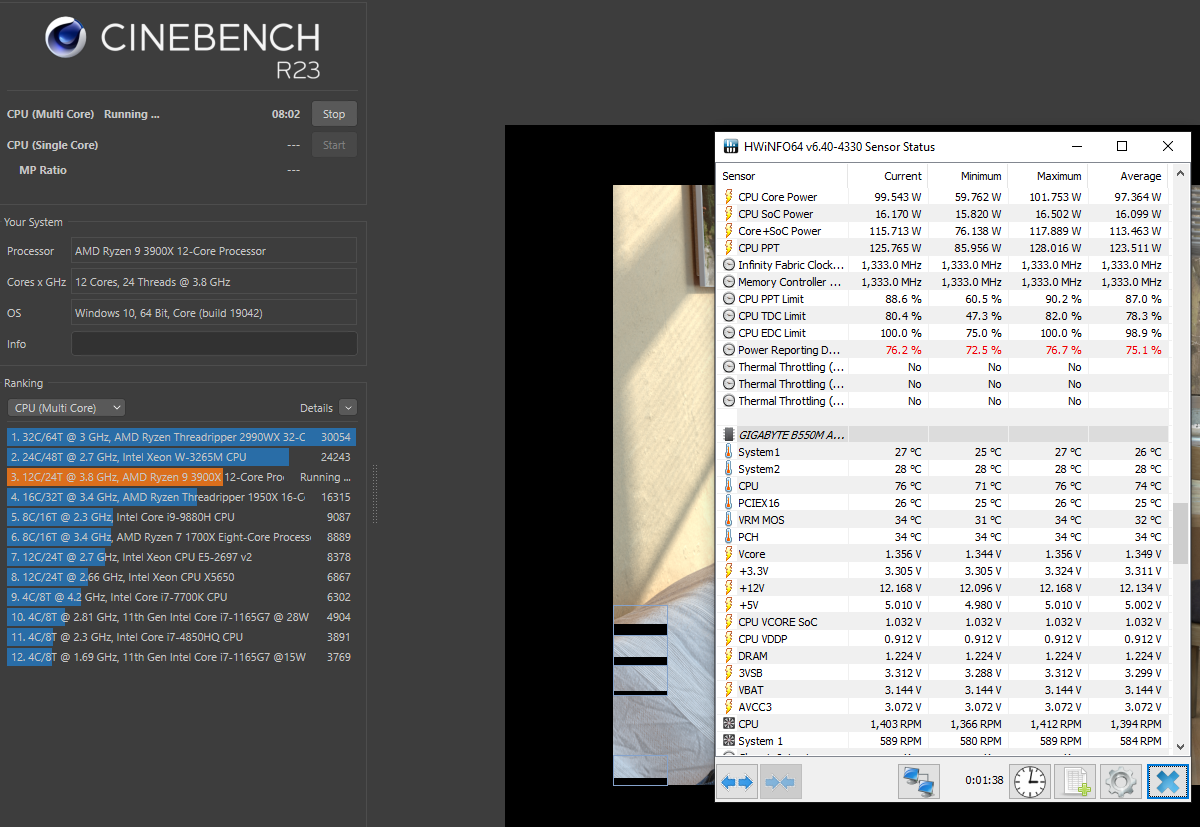Click the fan icon beside CPU RPM row
The width and height of the screenshot is (1200, 827).
point(728,724)
